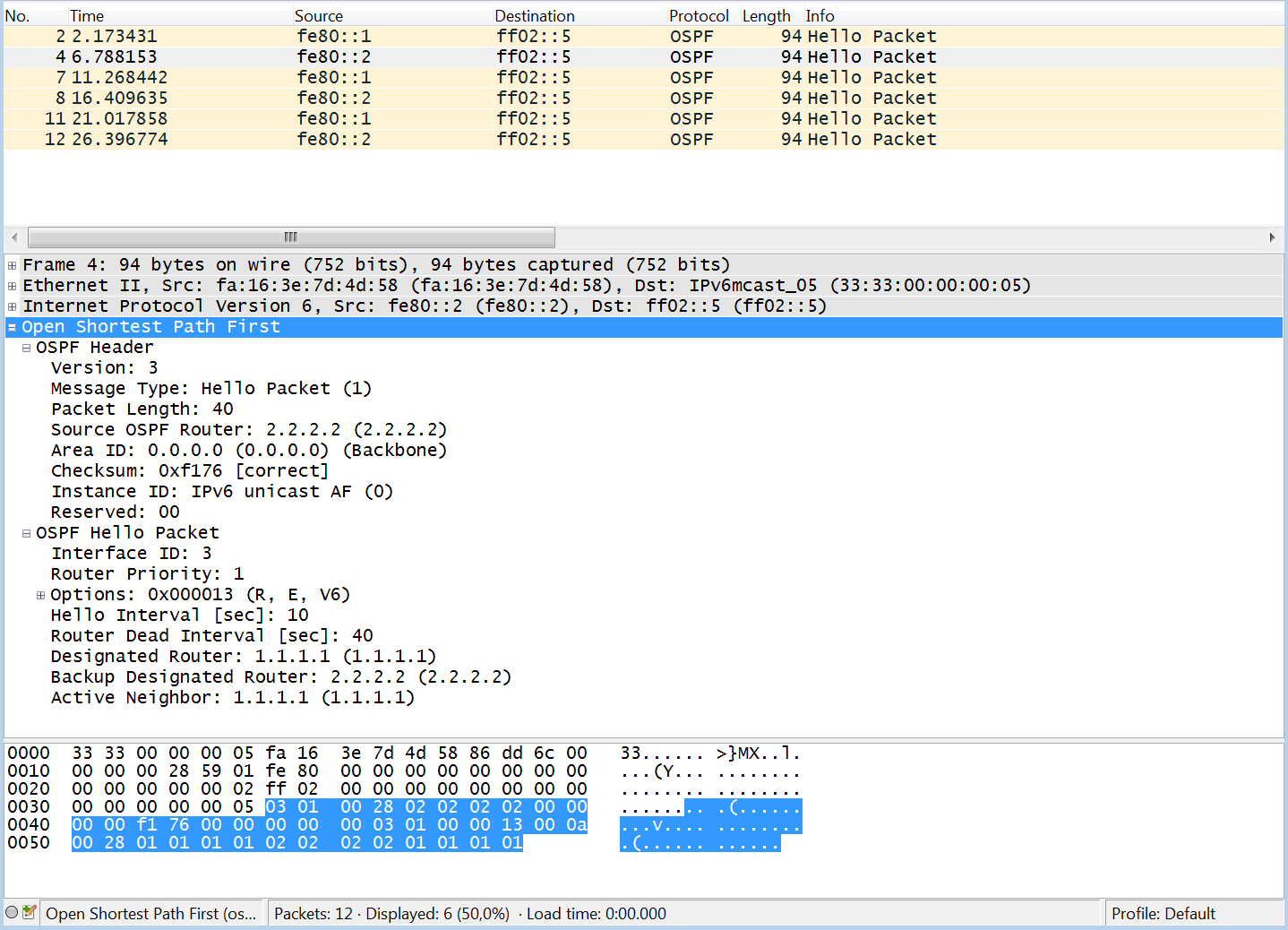
Task: Click hex dump offset 0000 row
Action: click(403, 753)
